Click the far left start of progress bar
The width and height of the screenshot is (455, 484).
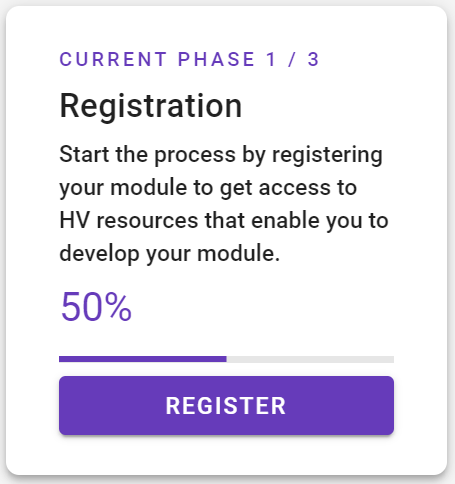pos(61,359)
